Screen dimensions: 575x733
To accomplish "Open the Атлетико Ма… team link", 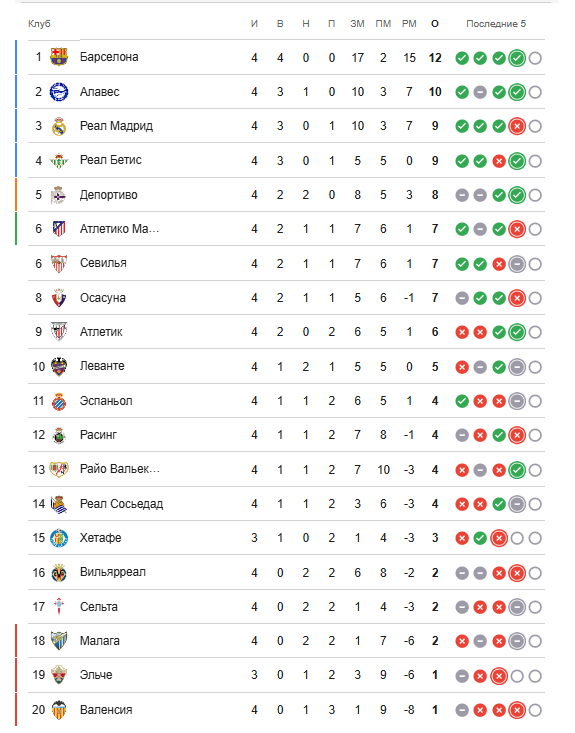I will [119, 229].
